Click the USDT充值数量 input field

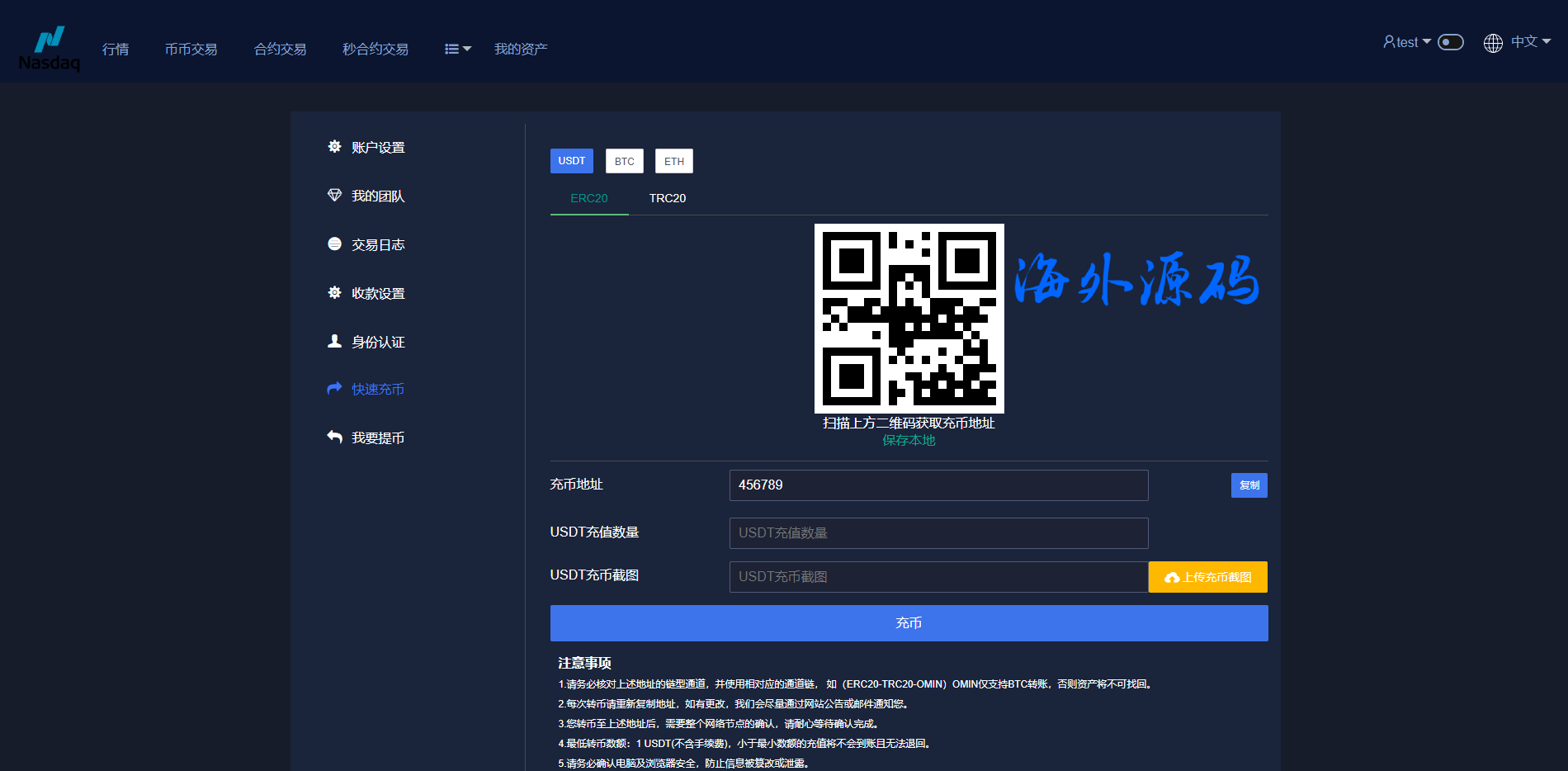[938, 533]
